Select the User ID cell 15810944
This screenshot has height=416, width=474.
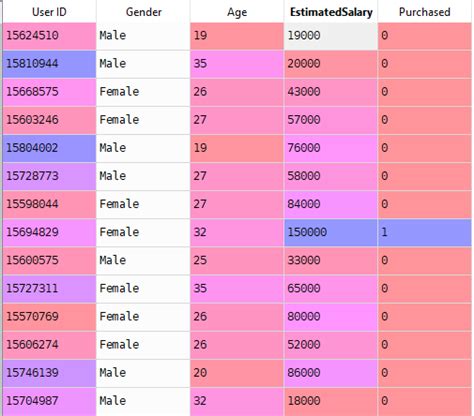49,64
